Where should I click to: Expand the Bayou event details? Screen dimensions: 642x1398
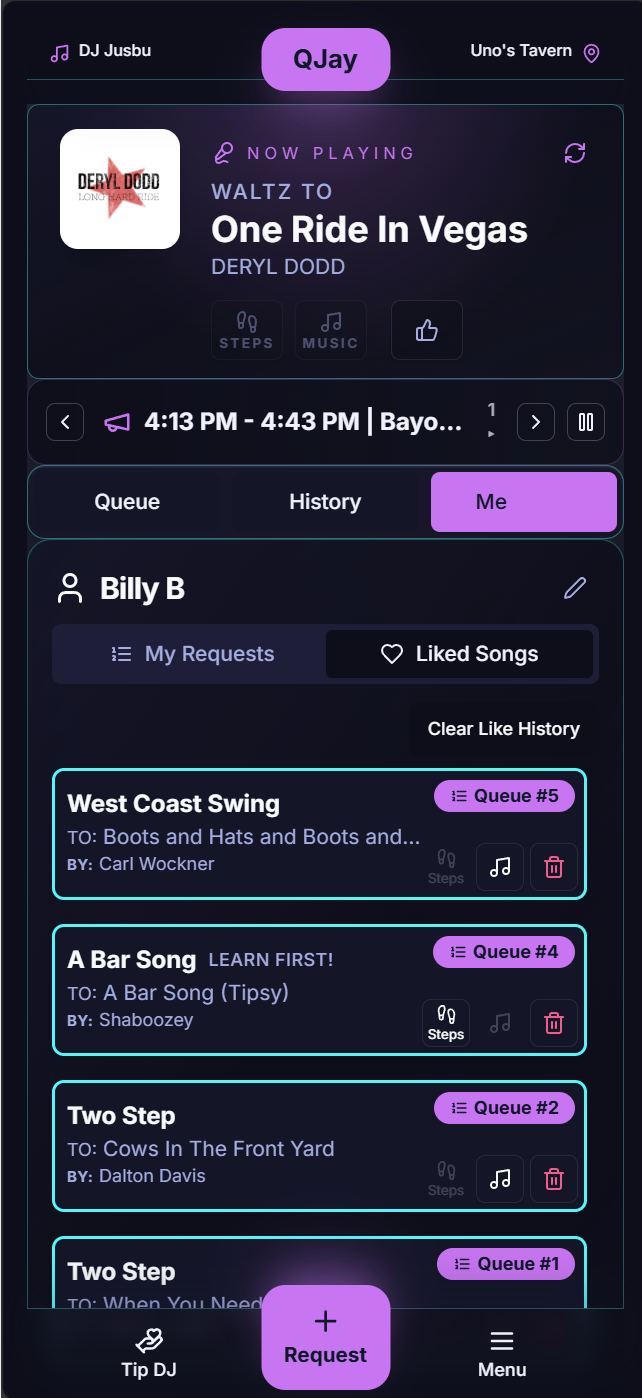click(x=300, y=421)
